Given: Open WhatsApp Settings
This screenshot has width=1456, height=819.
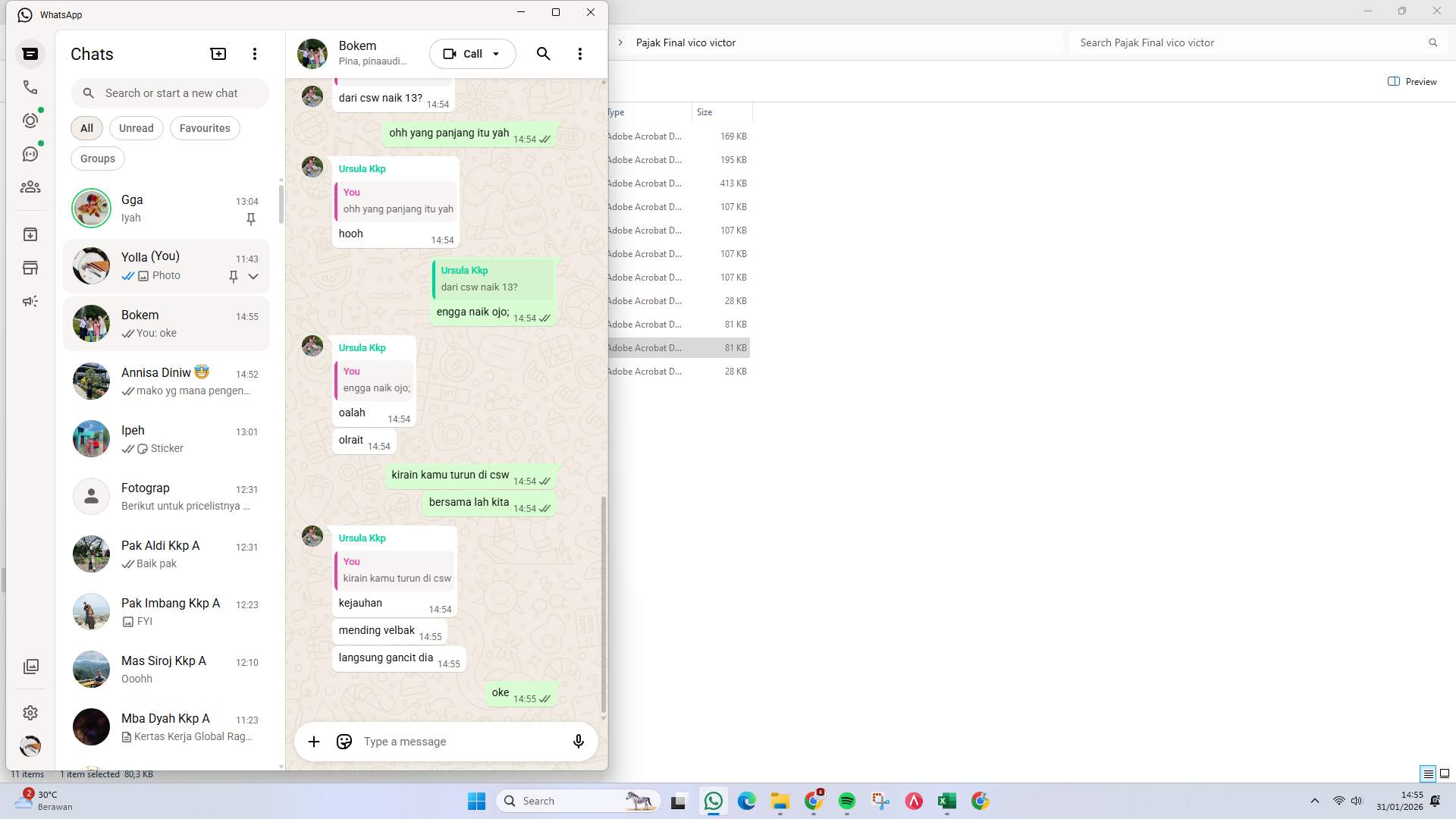Looking at the screenshot, I should coord(30,712).
